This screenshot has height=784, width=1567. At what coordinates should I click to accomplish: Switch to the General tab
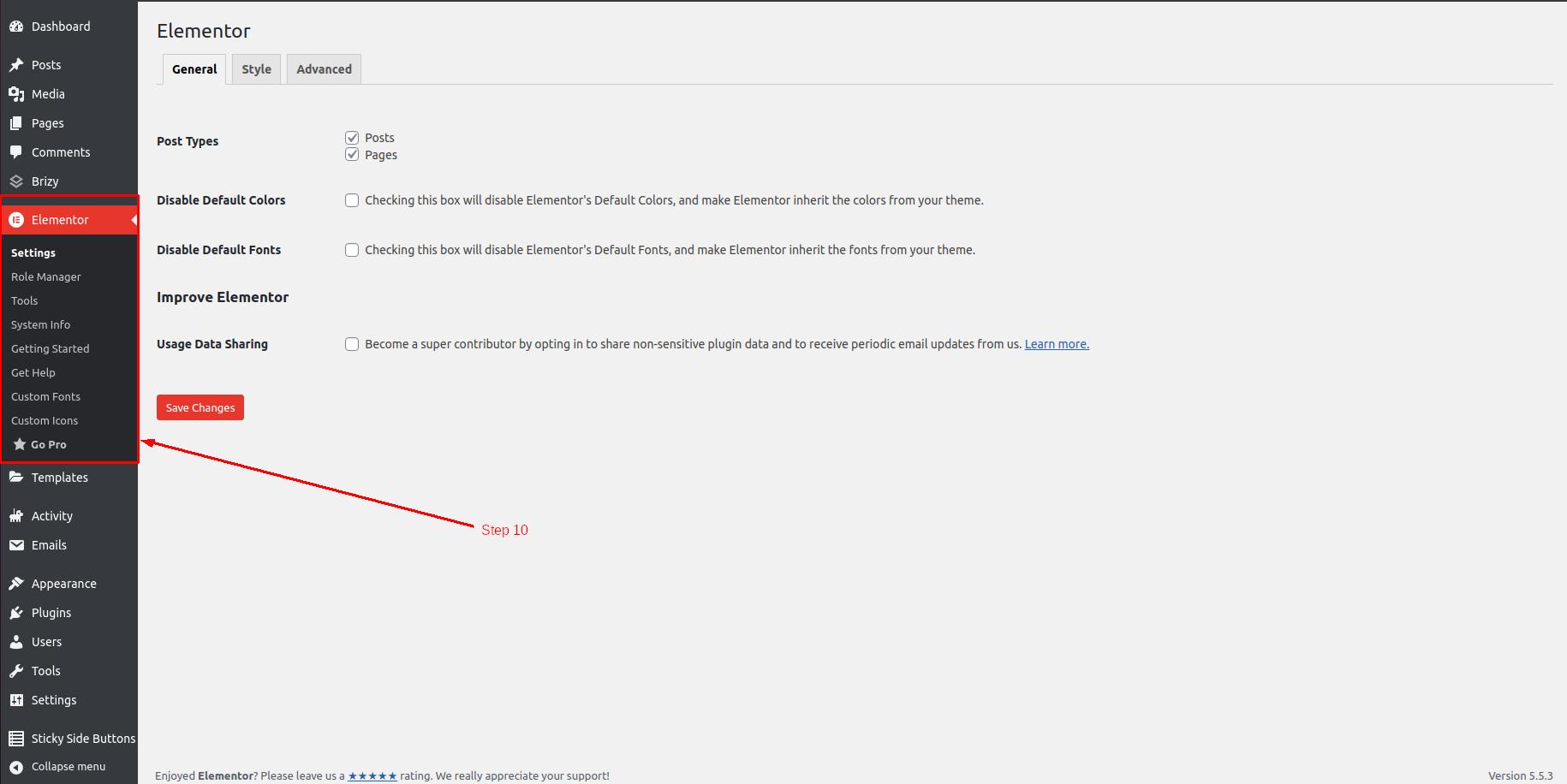tap(194, 69)
